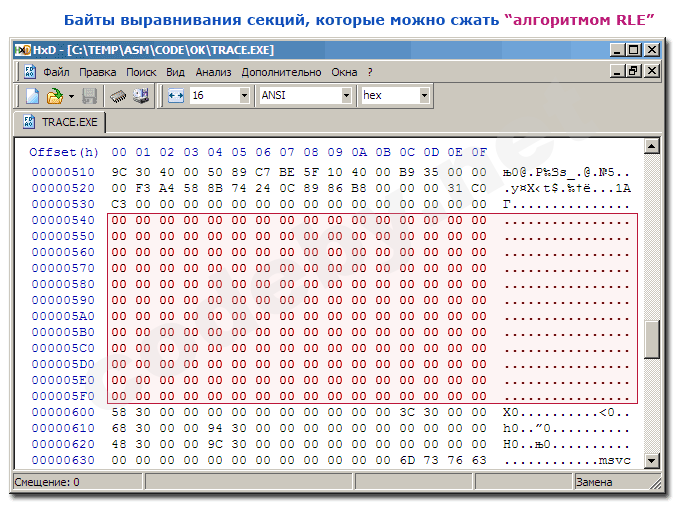Minimize the HxD main window
The width and height of the screenshot is (676, 506).
[x=617, y=50]
